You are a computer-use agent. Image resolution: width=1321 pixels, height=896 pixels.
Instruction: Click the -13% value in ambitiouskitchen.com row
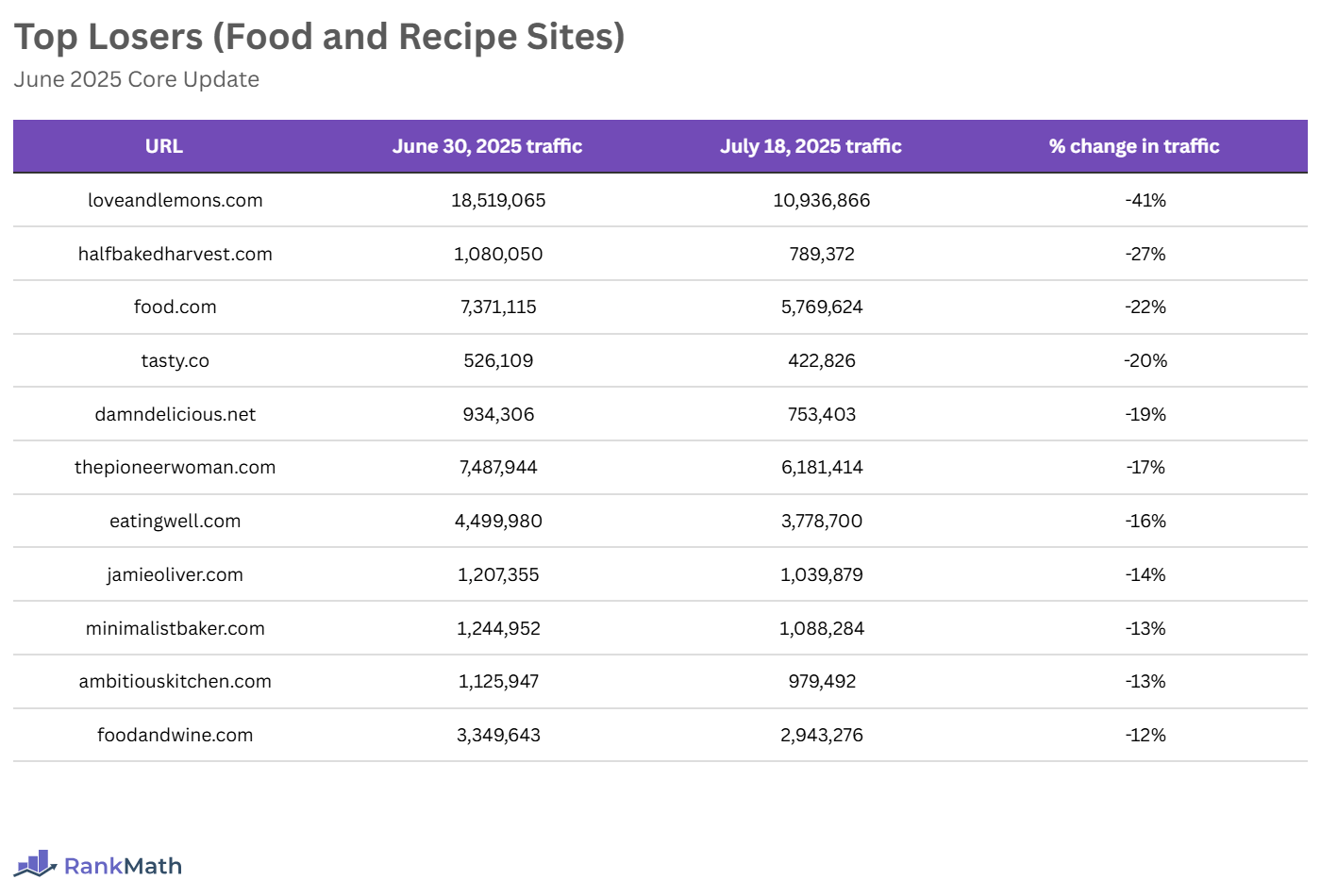point(1145,681)
